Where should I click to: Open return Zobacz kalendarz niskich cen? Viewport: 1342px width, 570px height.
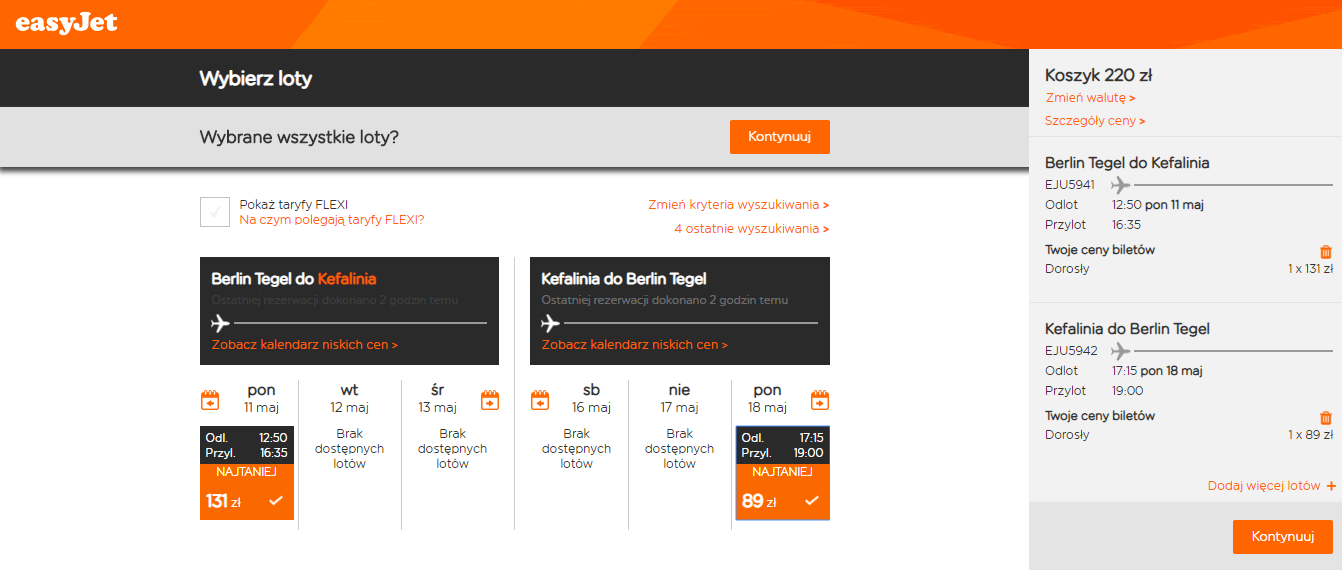(635, 345)
